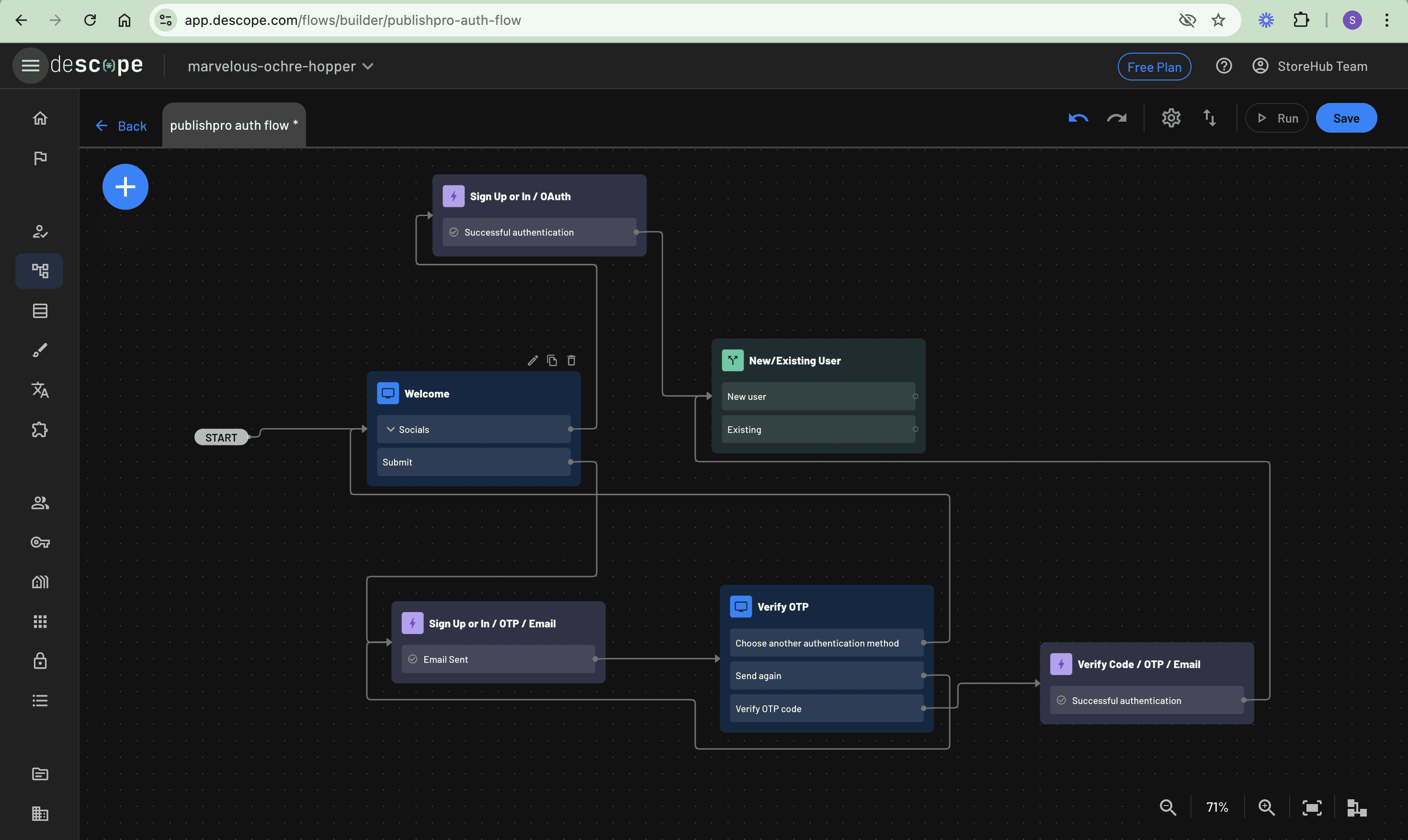The height and width of the screenshot is (840, 1408).
Task: Open the nine-dot grid applications icon in sidebar
Action: click(x=40, y=622)
